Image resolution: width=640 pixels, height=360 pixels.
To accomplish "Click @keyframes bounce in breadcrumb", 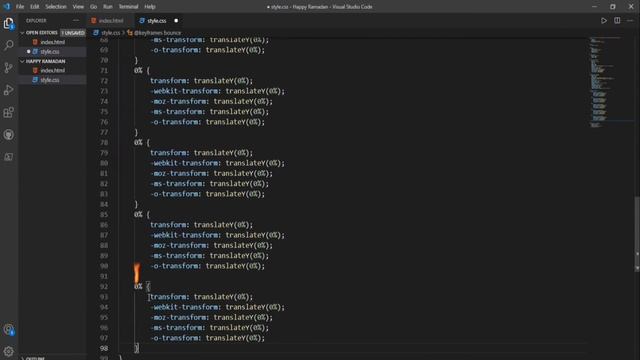I will (x=157, y=33).
